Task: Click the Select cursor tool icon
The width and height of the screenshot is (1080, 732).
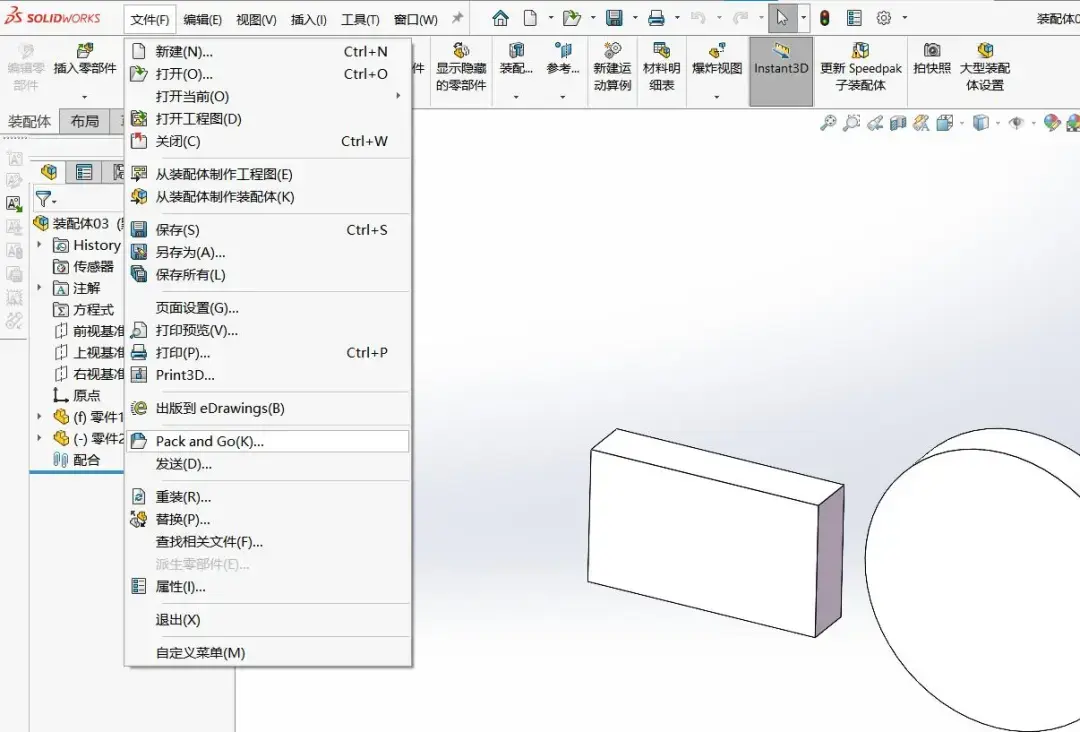Action: pyautogui.click(x=782, y=19)
